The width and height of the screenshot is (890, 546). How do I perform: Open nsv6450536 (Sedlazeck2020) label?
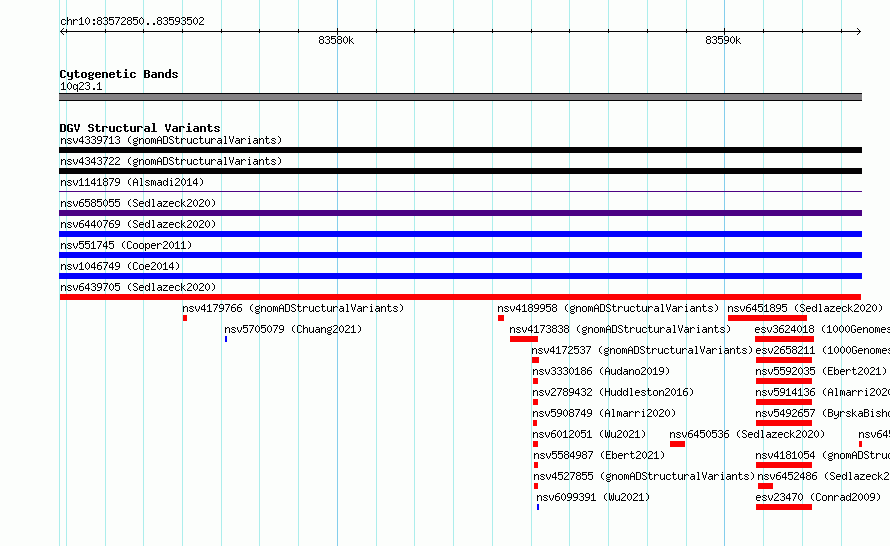[x=747, y=434]
